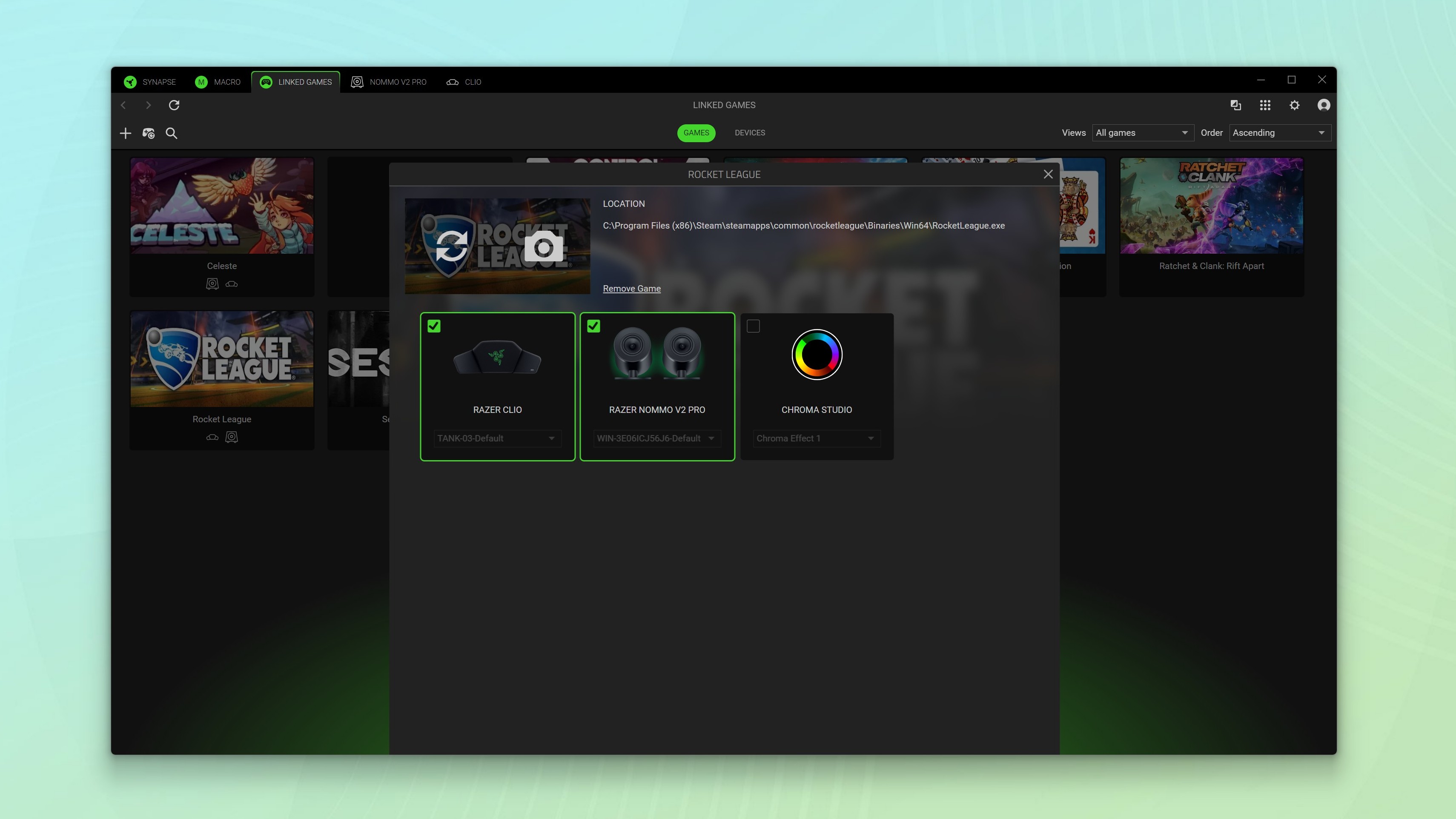Viewport: 1456px width, 819px height.
Task: Select the Celeste game thumbnail
Action: tap(221, 206)
